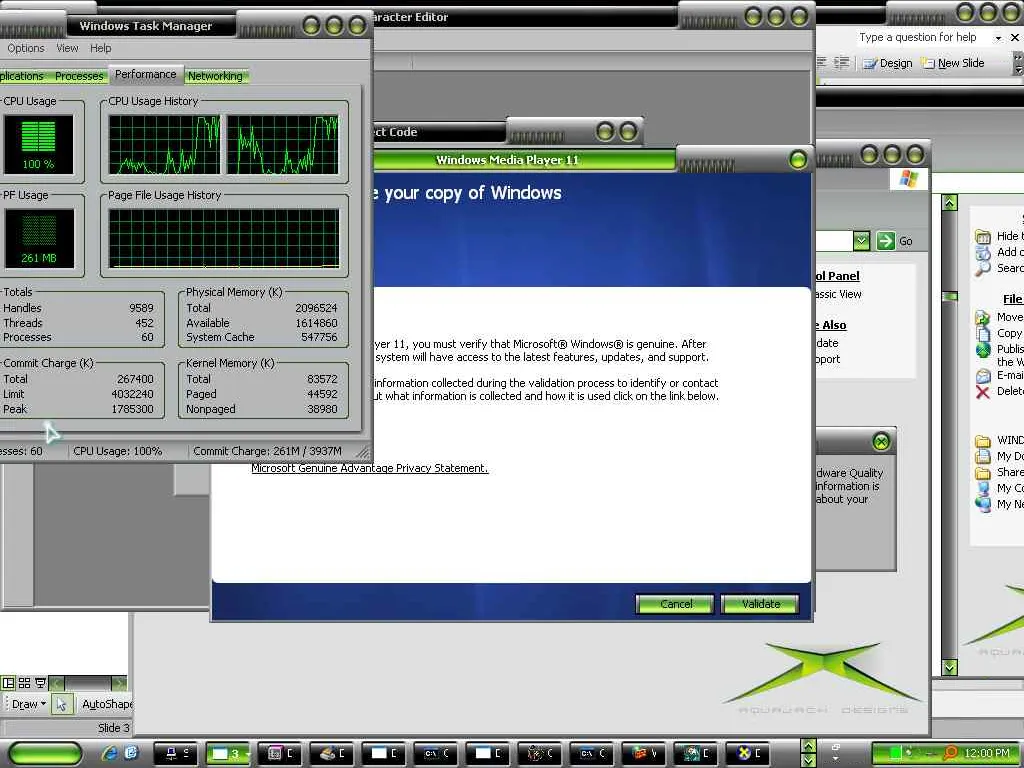Open Task Manager View menu

[x=67, y=48]
